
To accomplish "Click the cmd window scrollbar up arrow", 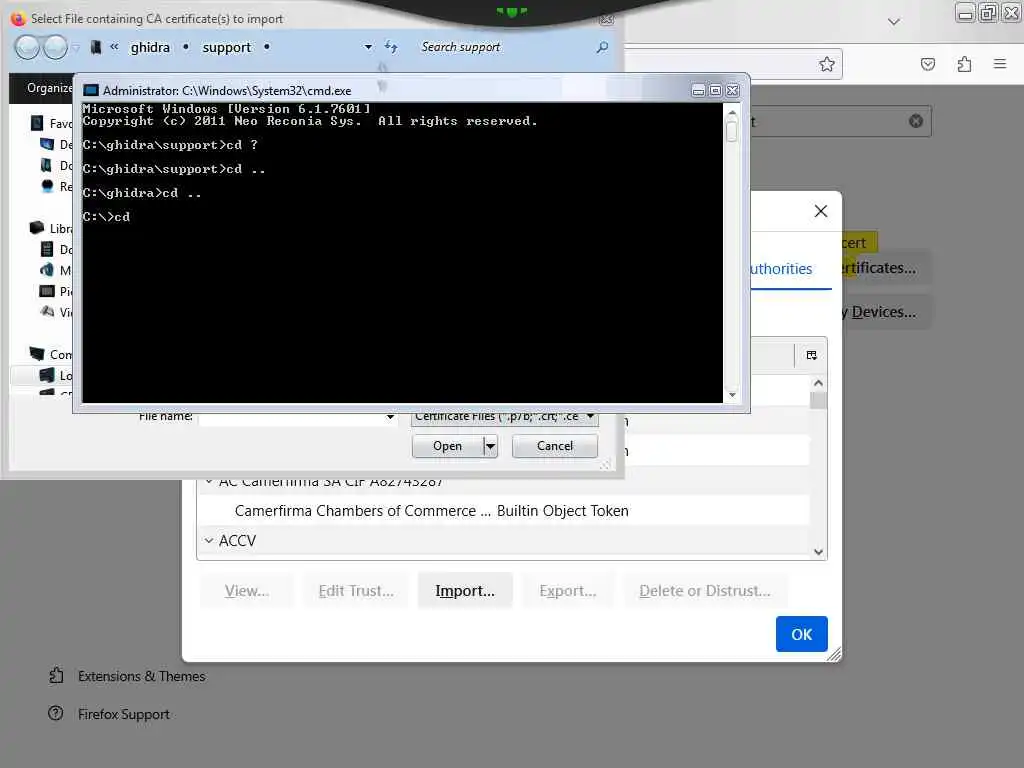I will [731, 112].
